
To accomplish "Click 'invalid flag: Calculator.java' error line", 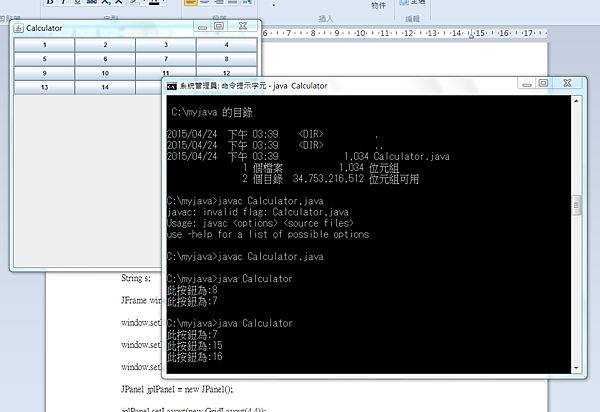I will coord(258,212).
